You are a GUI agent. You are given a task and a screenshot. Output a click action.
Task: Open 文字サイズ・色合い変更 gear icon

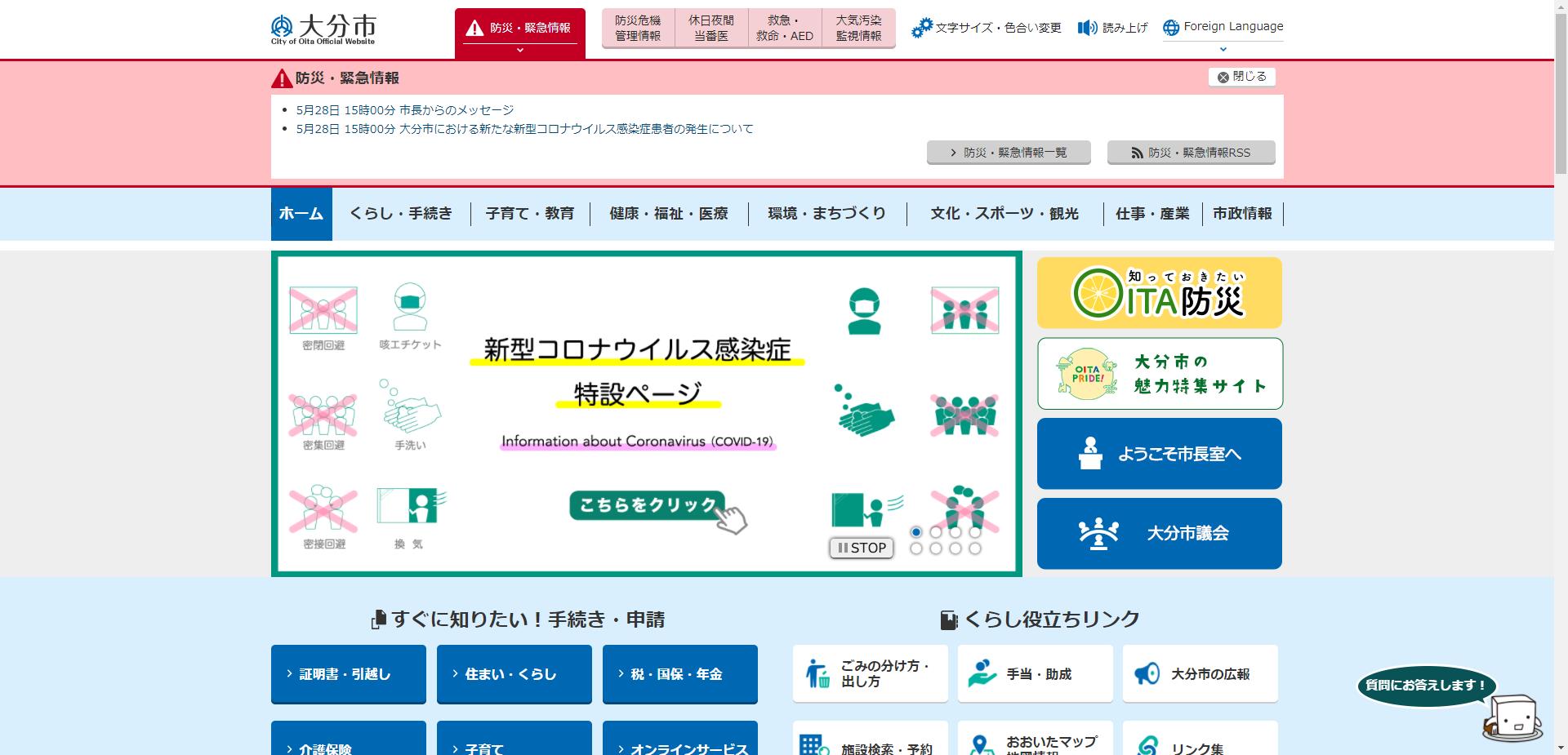pyautogui.click(x=924, y=27)
